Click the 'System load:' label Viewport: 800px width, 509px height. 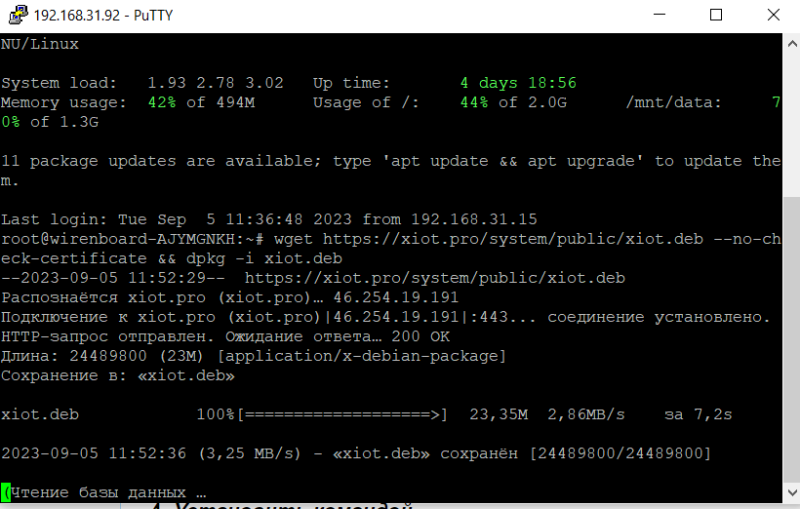[59, 83]
